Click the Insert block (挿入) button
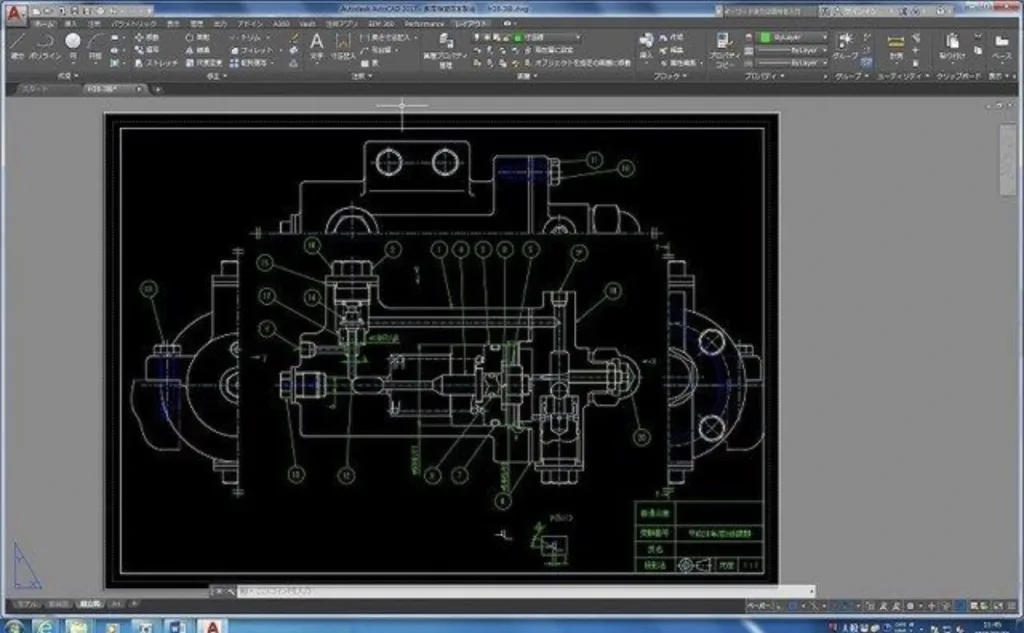 (x=646, y=46)
